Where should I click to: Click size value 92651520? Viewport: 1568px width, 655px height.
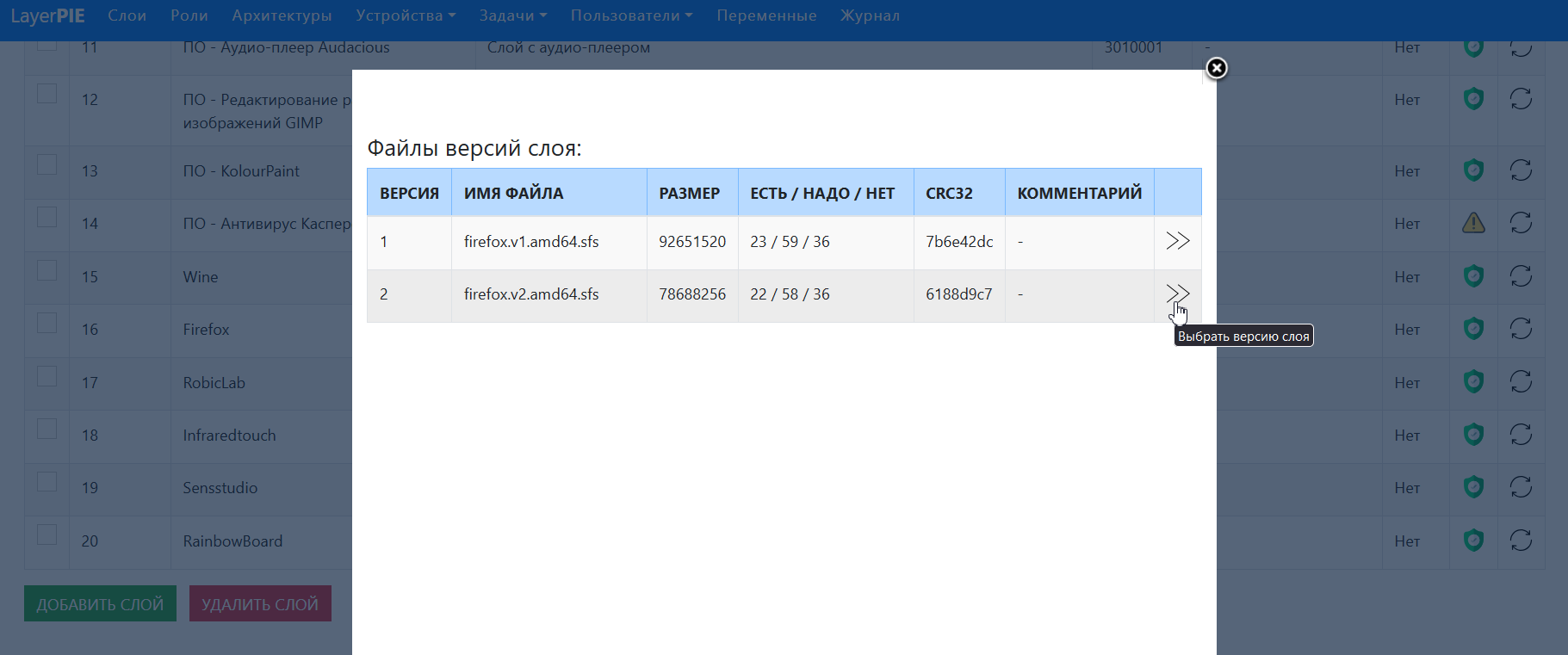692,242
